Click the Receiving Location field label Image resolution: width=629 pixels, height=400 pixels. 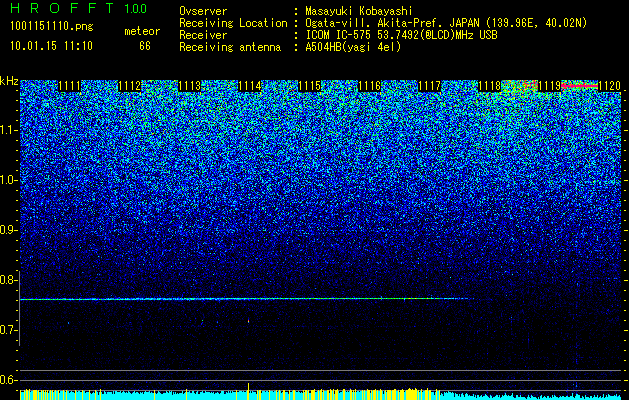coord(233,23)
